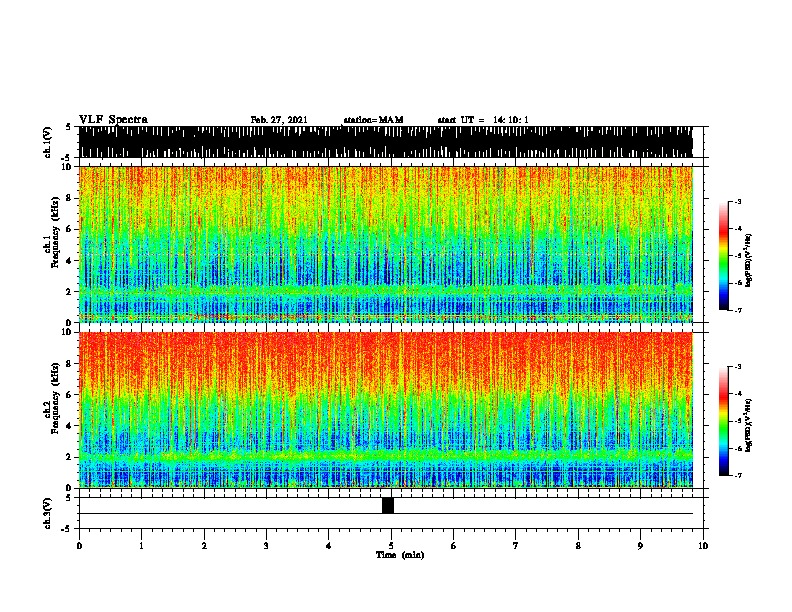The image size is (792, 612).
Task: Click the ch.1 voltage waveform panel
Action: tap(385, 142)
